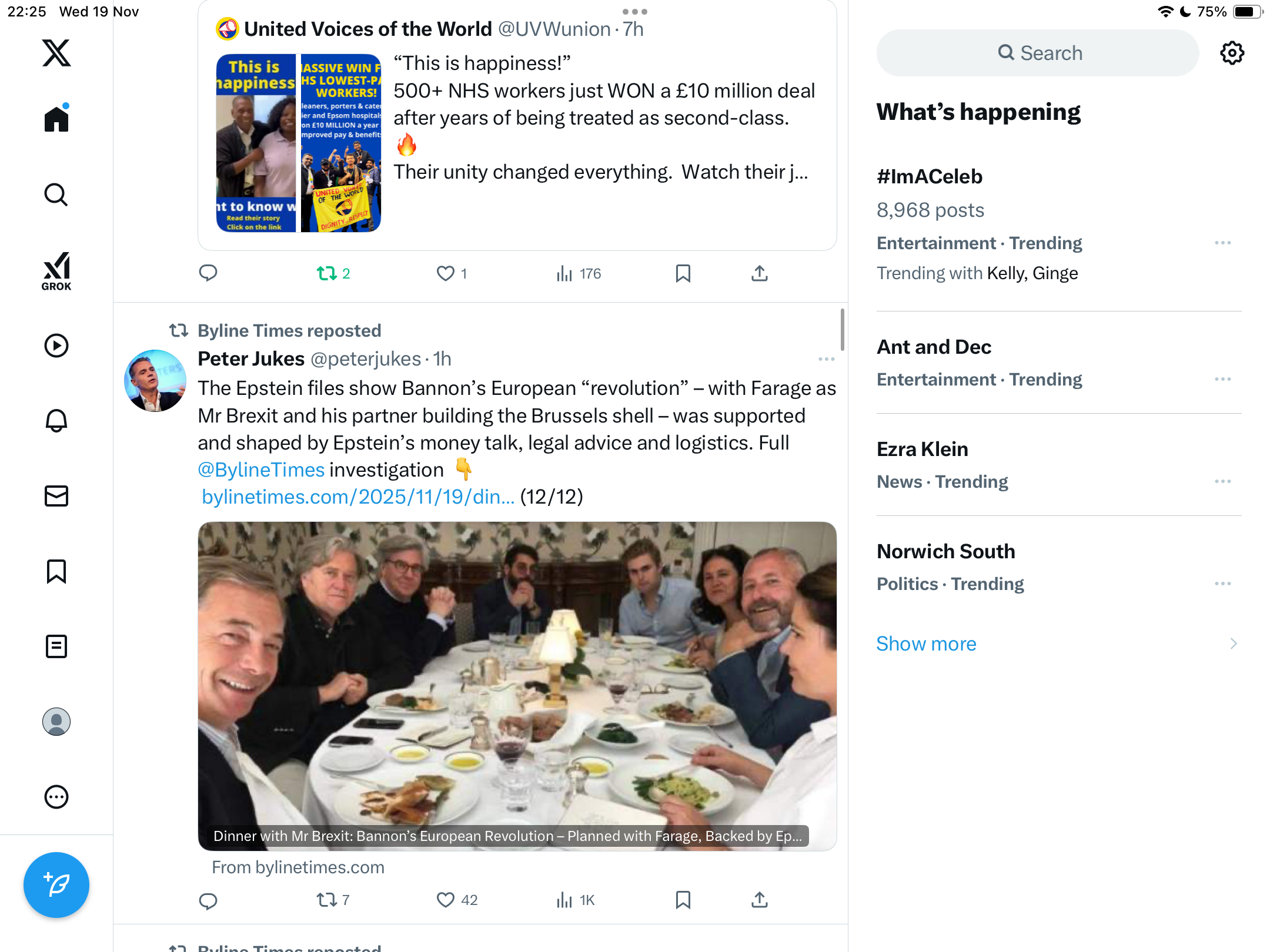Bookmark the Peter Jukes post
The width and height of the screenshot is (1270, 952).
click(x=683, y=900)
